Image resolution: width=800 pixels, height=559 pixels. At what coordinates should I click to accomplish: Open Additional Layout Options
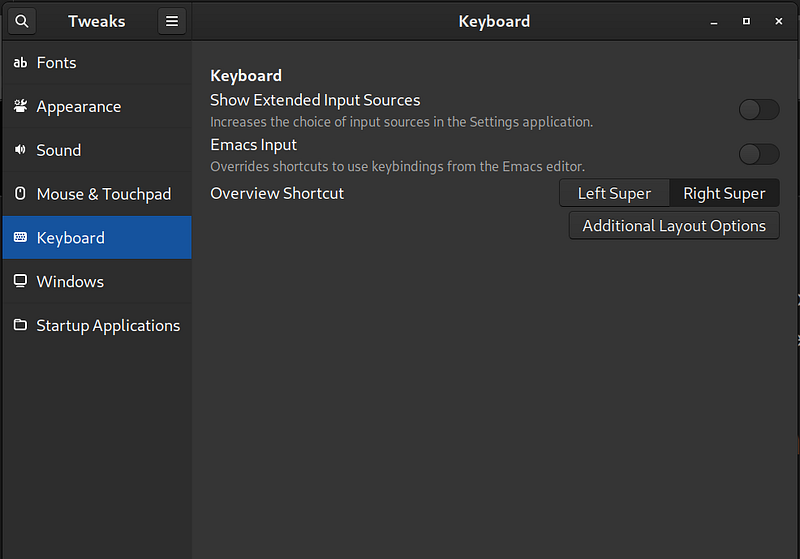point(674,226)
